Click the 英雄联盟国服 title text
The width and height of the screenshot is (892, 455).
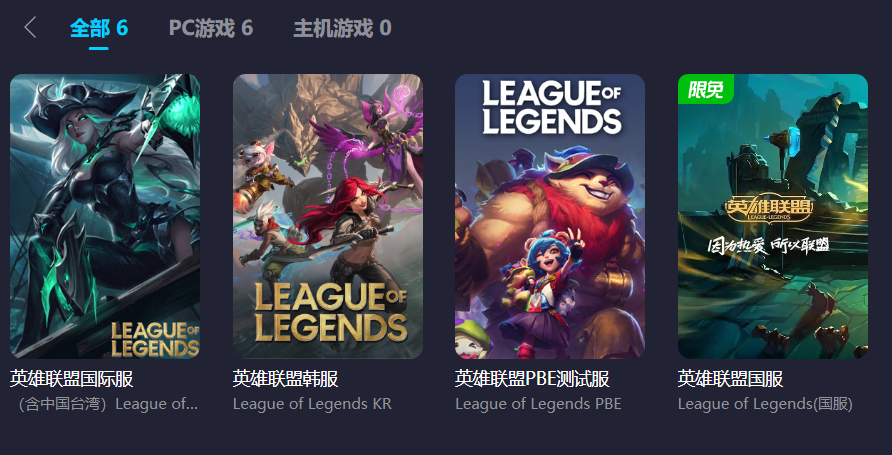coord(730,379)
